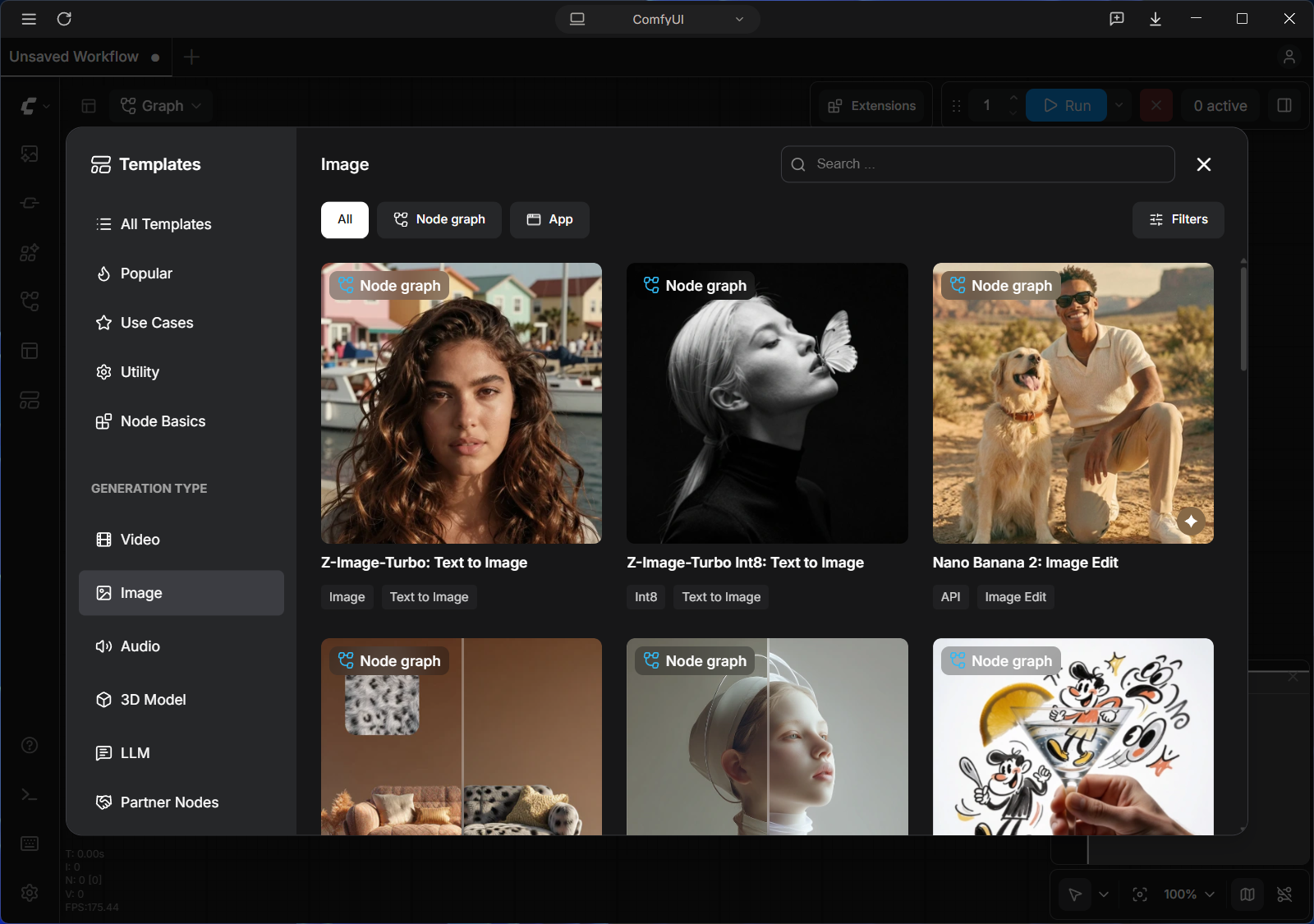Image resolution: width=1314 pixels, height=924 pixels.
Task: Click the fit view icon in canvas toolbar
Action: pos(1140,894)
